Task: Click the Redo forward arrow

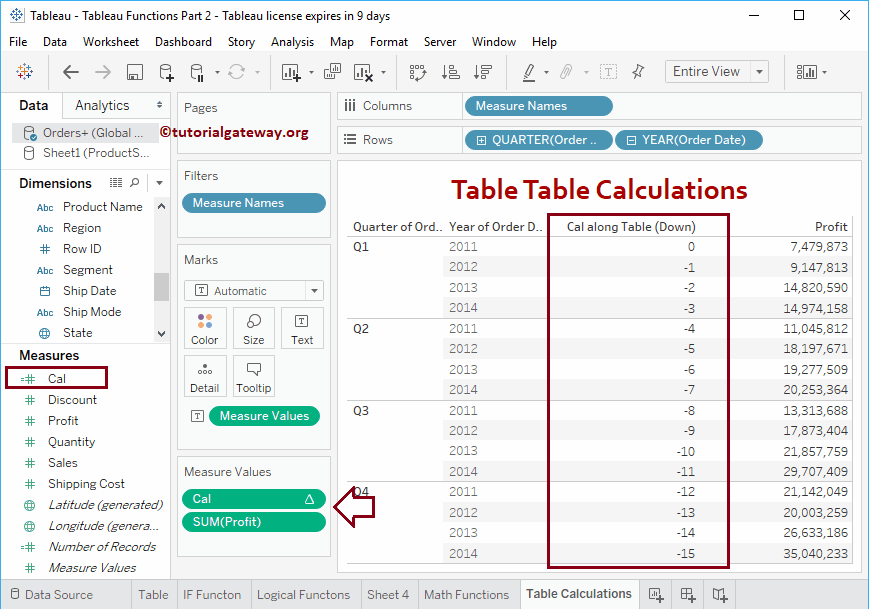Action: [x=103, y=71]
